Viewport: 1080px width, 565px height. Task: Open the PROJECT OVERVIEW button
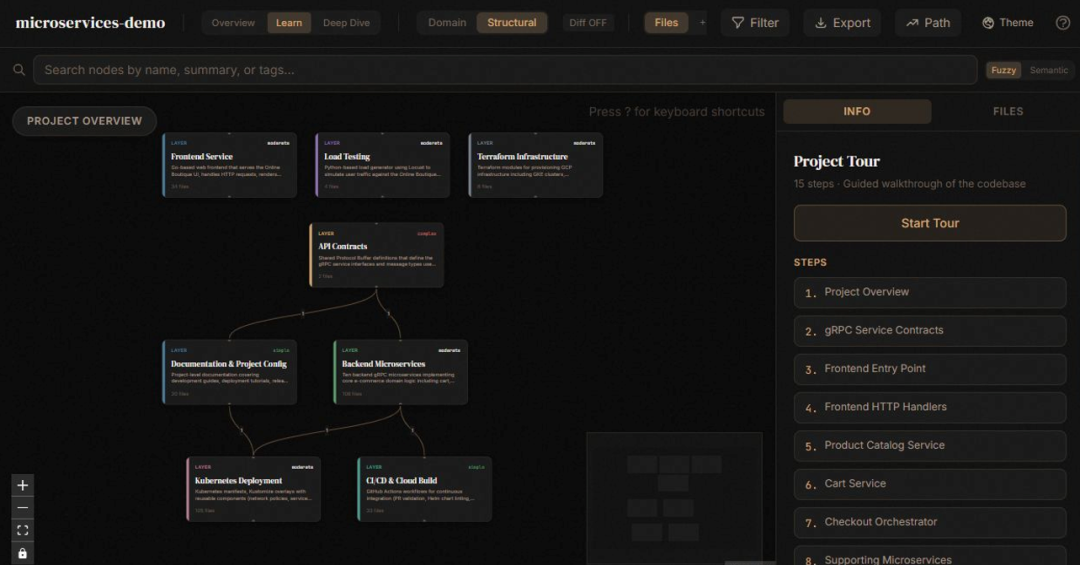(84, 121)
